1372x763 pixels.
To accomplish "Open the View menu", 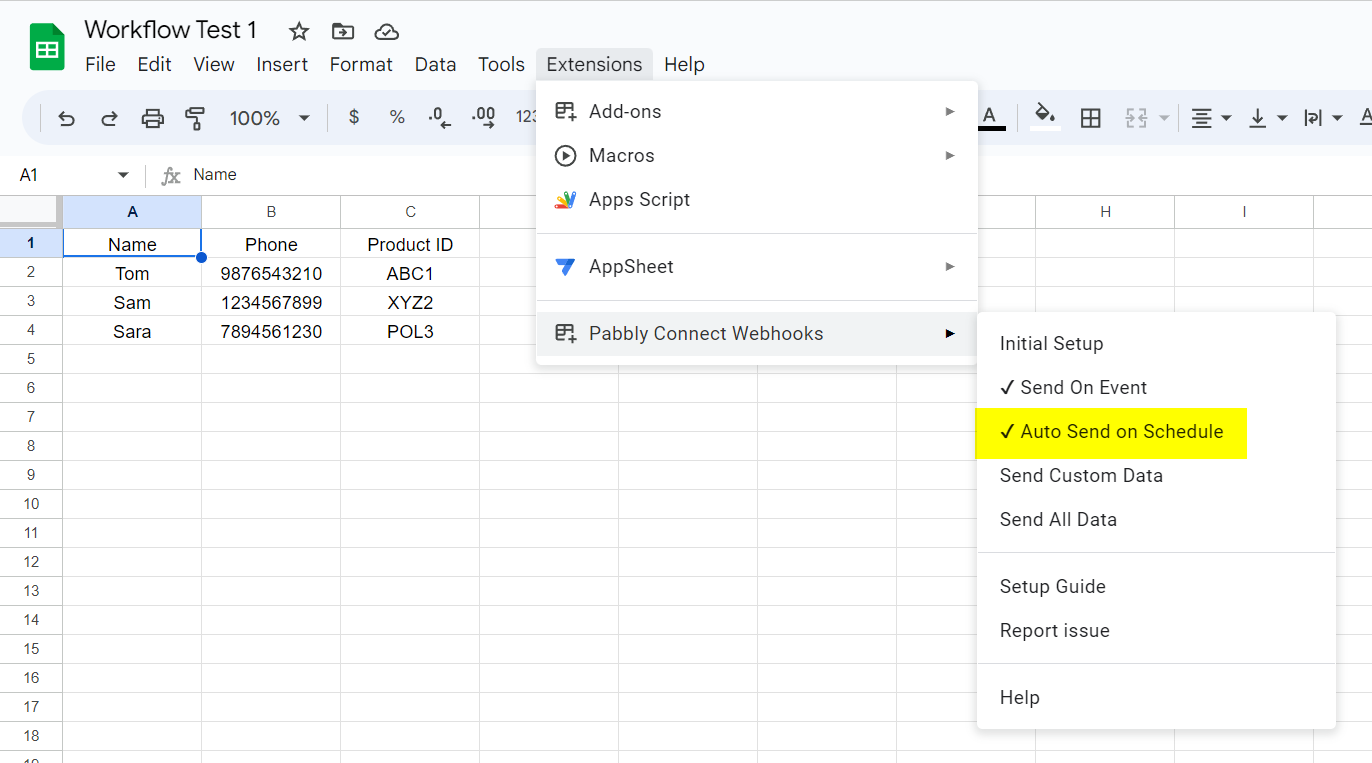I will [214, 64].
